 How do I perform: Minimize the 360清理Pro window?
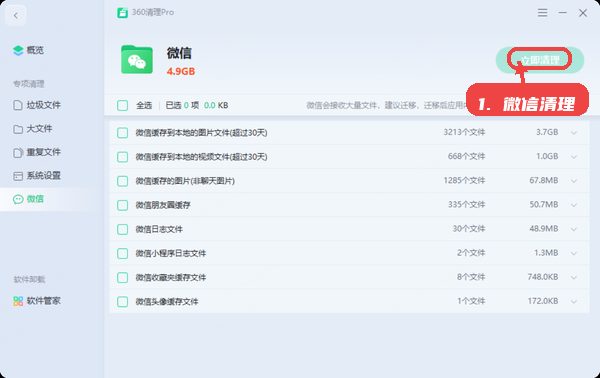click(562, 13)
